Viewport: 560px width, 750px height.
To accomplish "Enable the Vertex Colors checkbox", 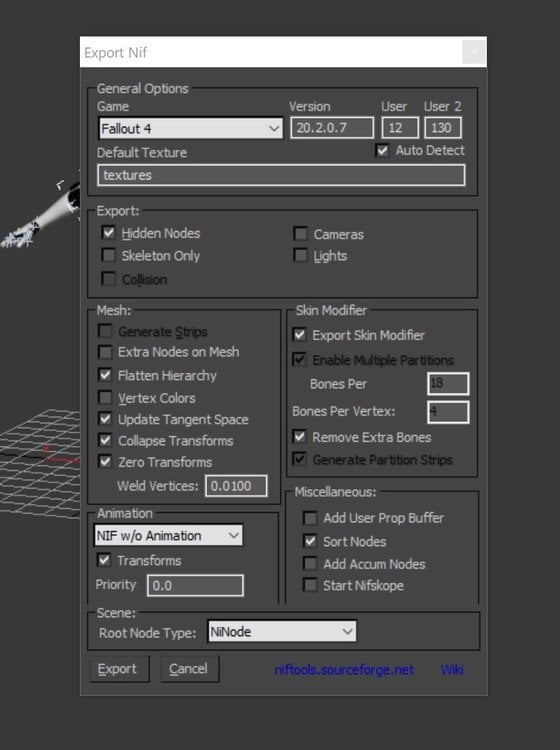I will (105, 397).
